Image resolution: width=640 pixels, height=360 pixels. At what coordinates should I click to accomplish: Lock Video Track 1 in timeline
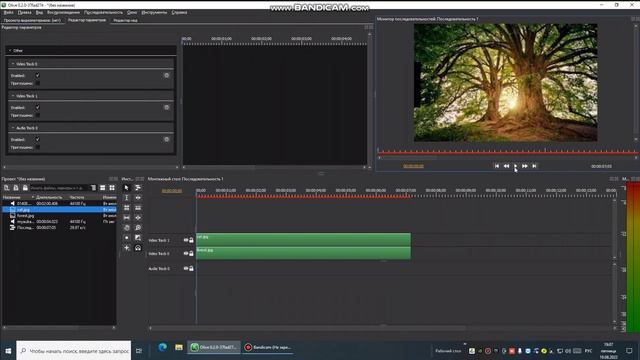[x=191, y=240]
